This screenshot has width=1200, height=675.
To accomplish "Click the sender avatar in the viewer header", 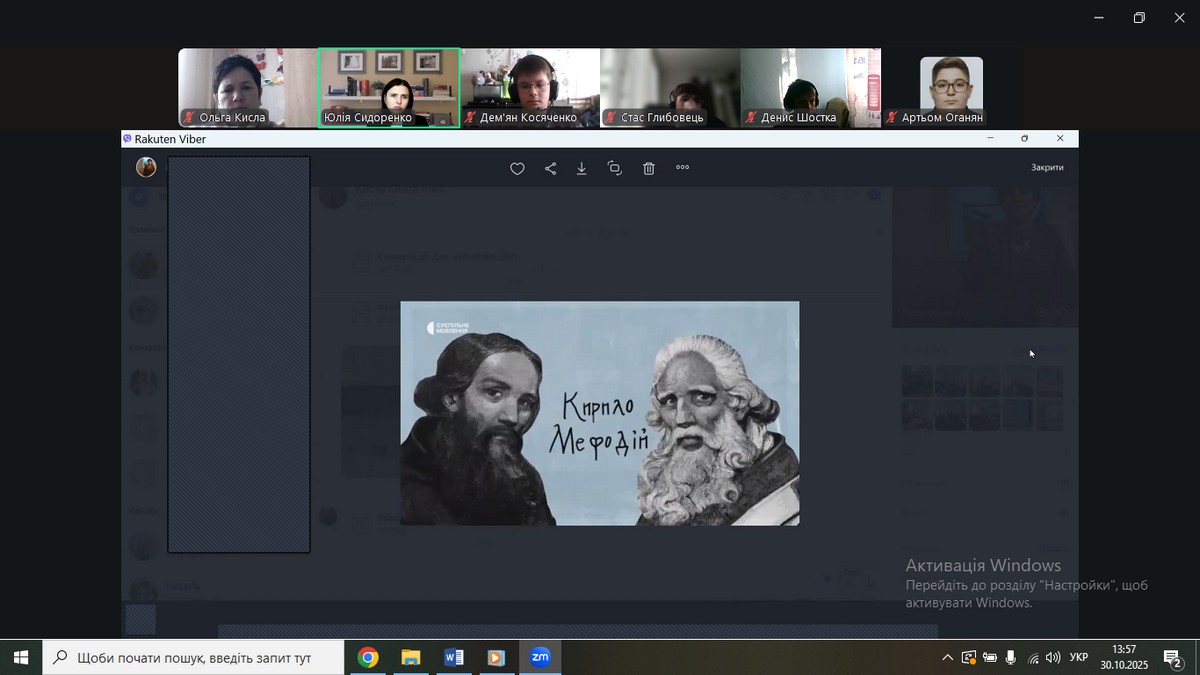I will pyautogui.click(x=146, y=167).
